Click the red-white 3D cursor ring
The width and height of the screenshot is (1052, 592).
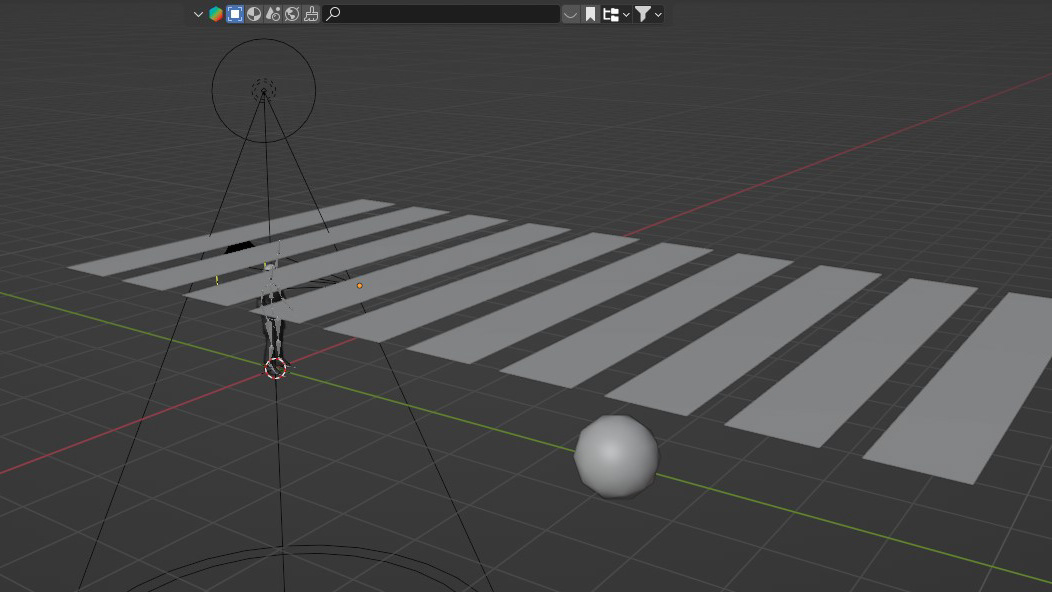pos(276,368)
